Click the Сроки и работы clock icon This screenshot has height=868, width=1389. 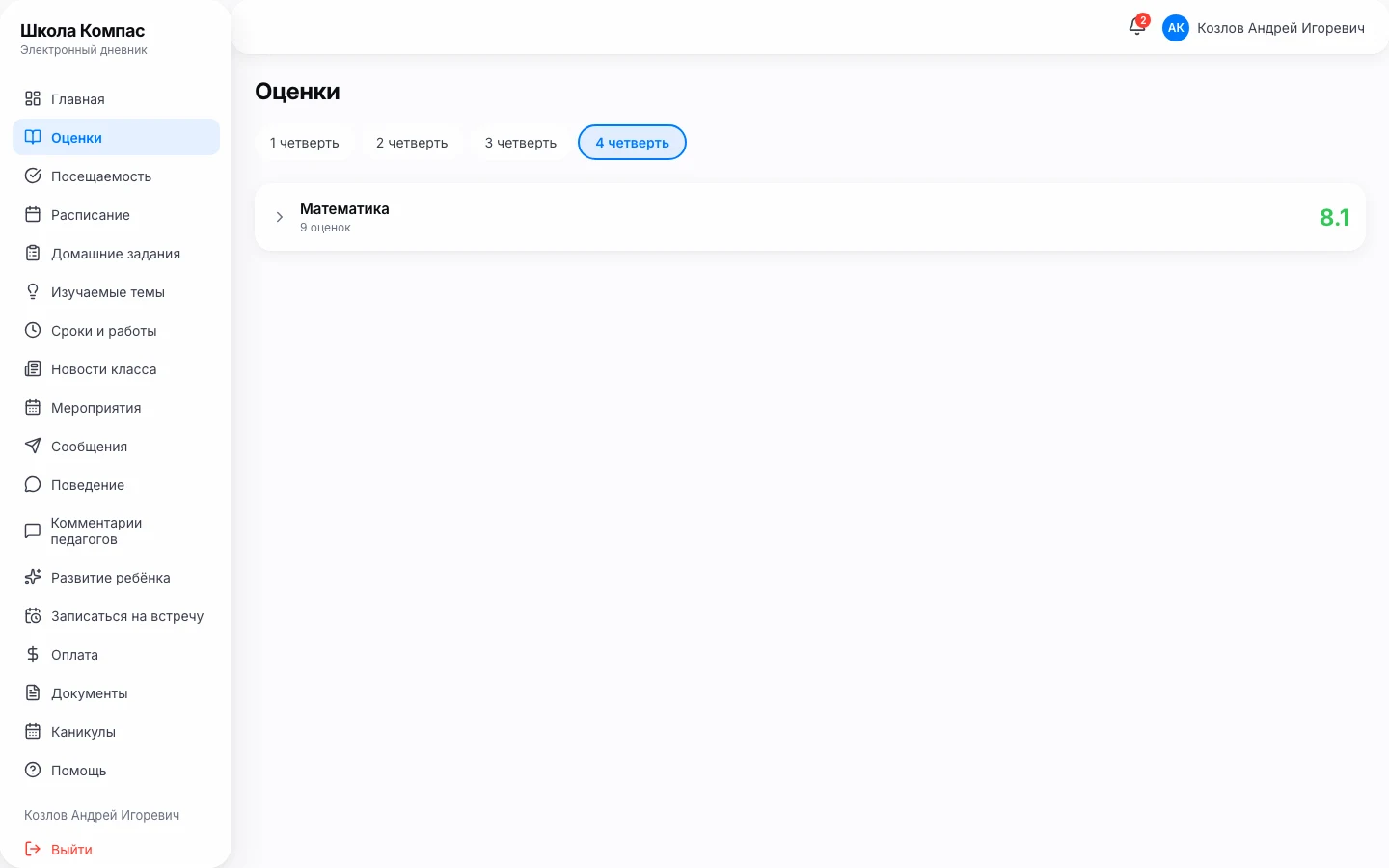coord(33,330)
